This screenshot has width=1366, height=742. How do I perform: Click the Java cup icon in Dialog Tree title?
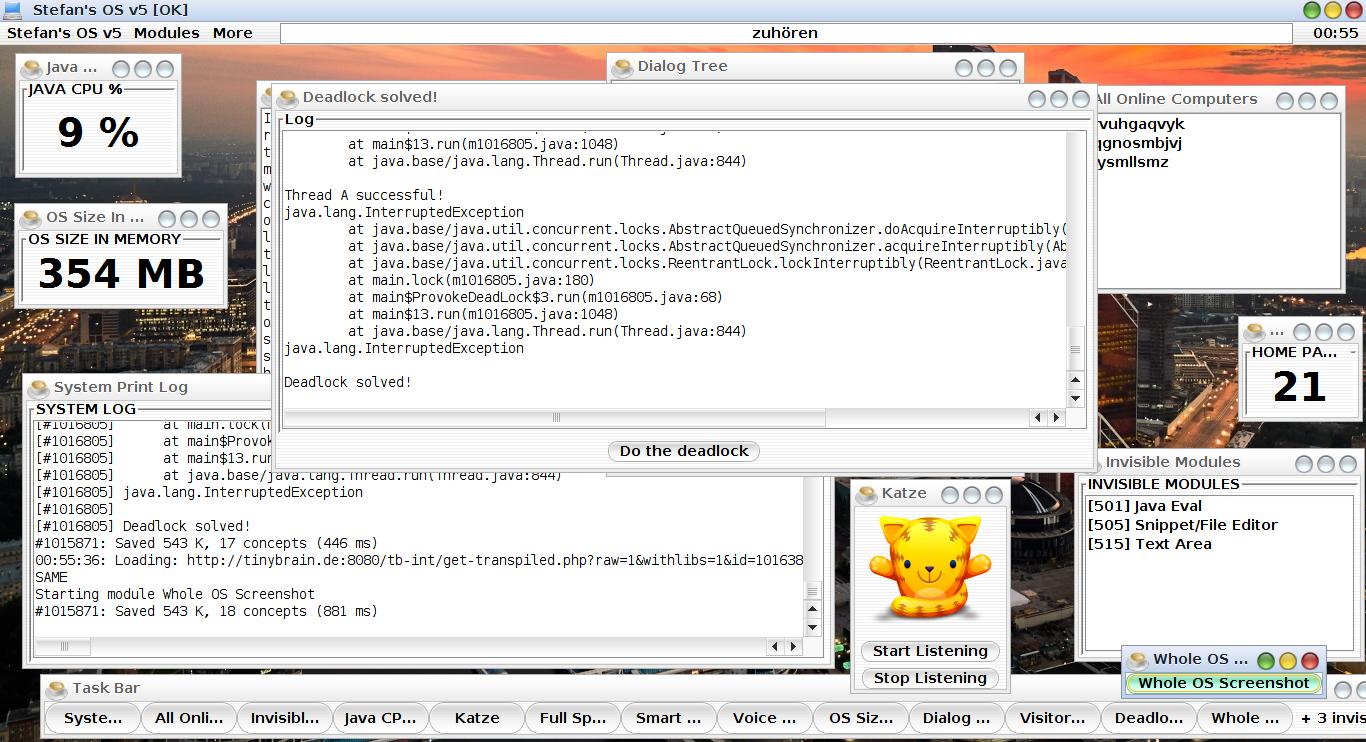click(x=623, y=67)
